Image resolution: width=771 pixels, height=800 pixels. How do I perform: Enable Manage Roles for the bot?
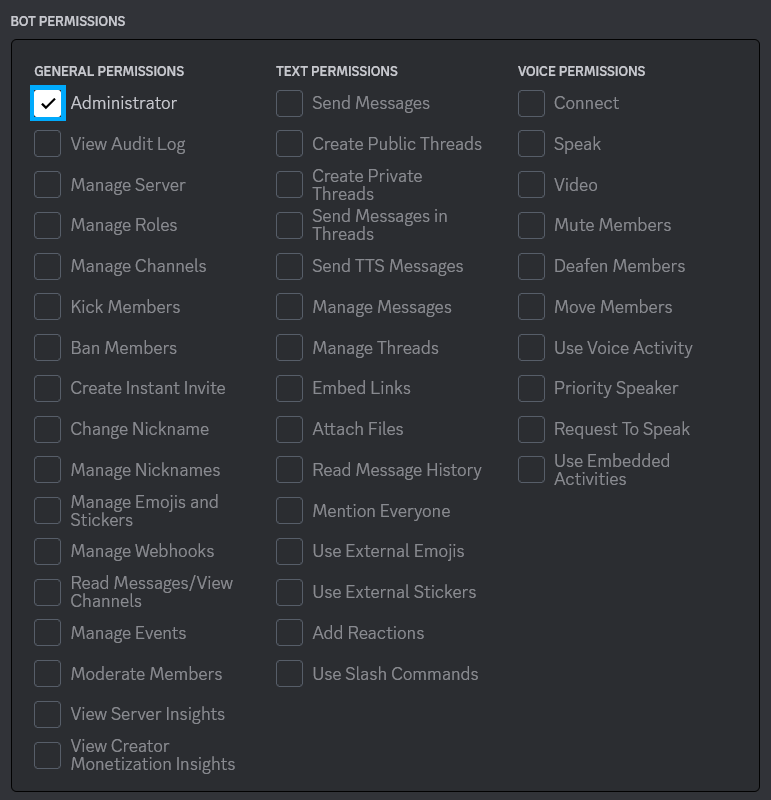47,225
